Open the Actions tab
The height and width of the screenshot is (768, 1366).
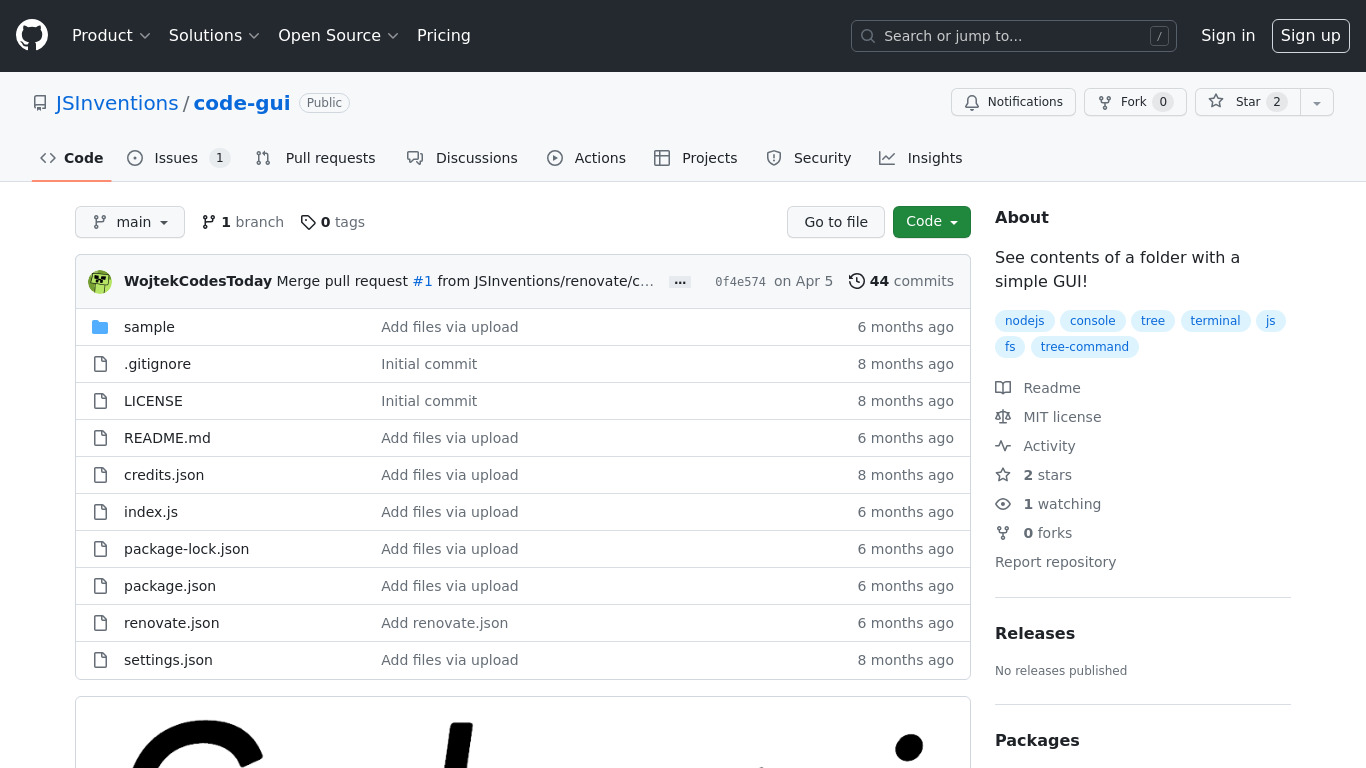586,158
